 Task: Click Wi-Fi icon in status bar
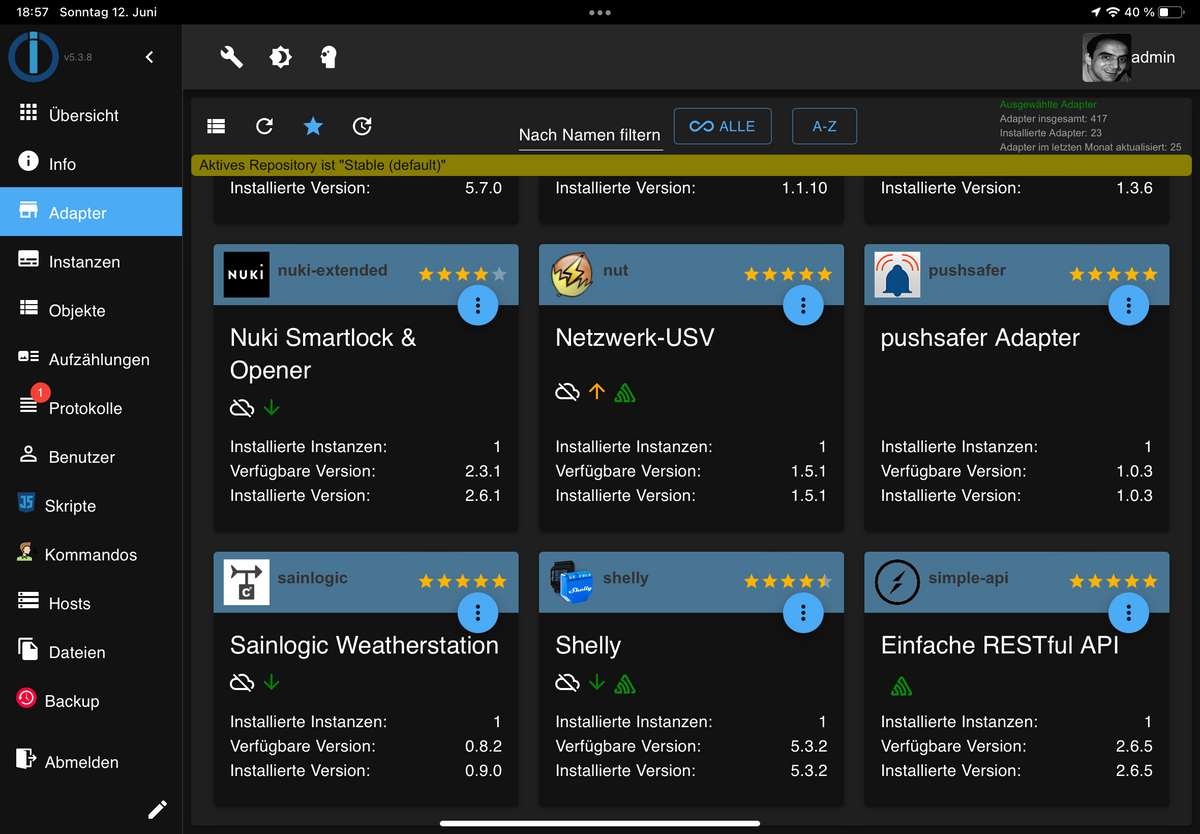pos(1112,12)
